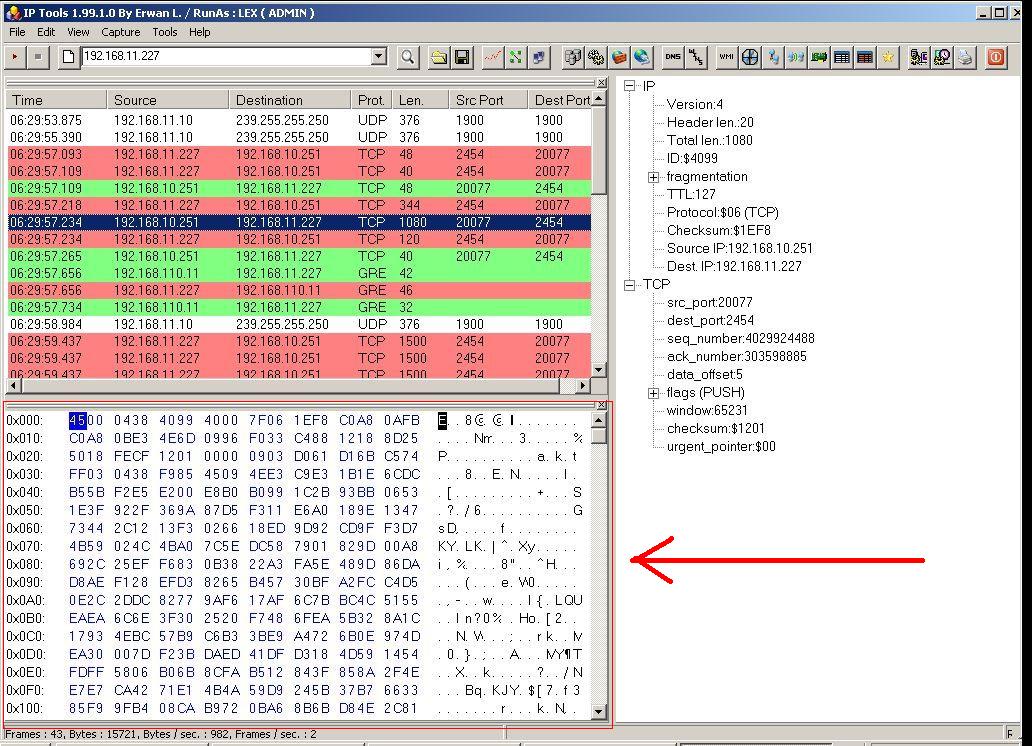This screenshot has width=1032, height=746.
Task: Open the address combo box dropdown
Action: point(379,57)
